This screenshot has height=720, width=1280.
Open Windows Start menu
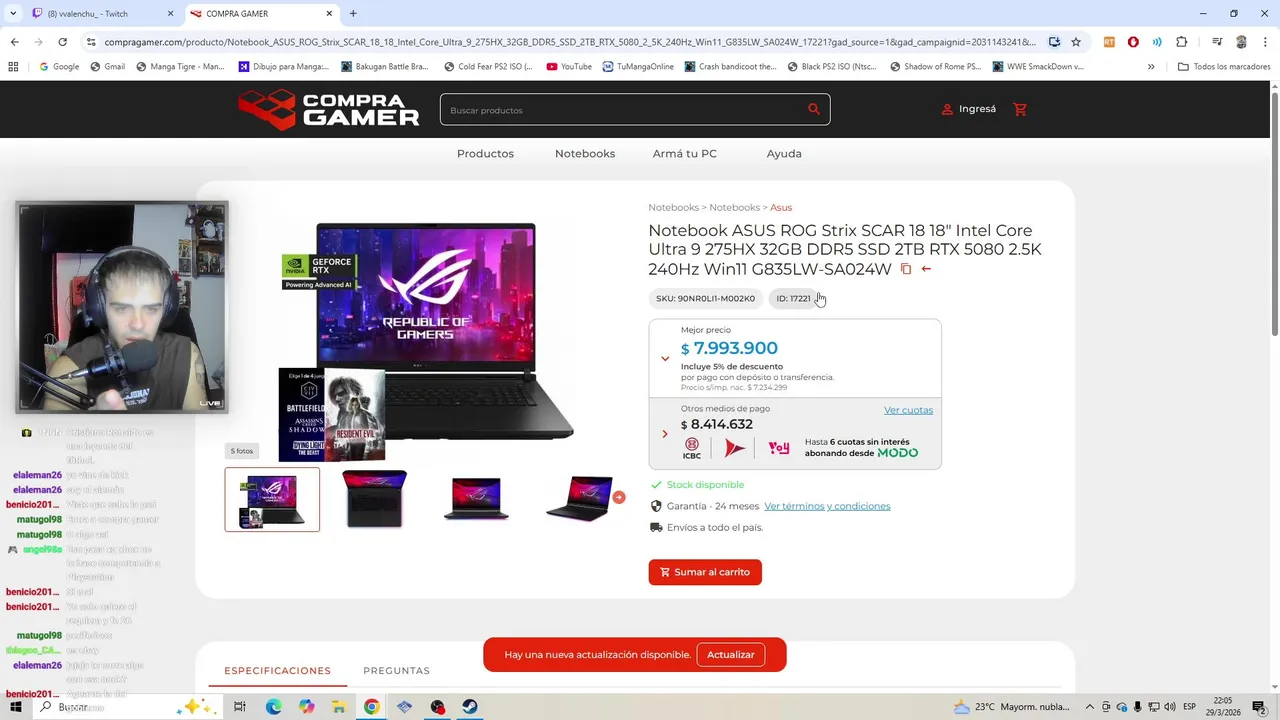15,707
